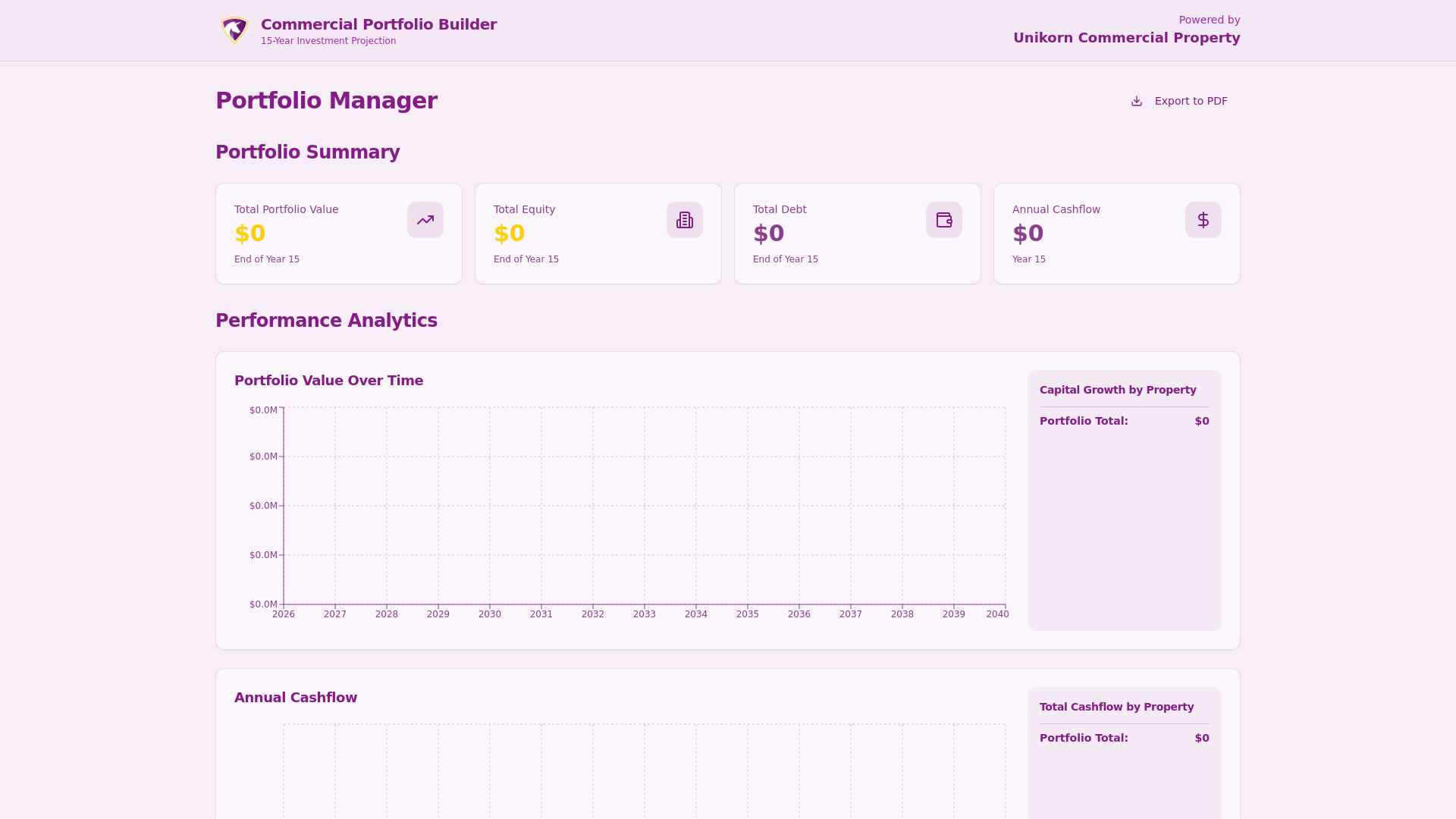1456x819 pixels.
Task: Click the trending-up icon on Total Portfolio Value card
Action: coord(425,220)
